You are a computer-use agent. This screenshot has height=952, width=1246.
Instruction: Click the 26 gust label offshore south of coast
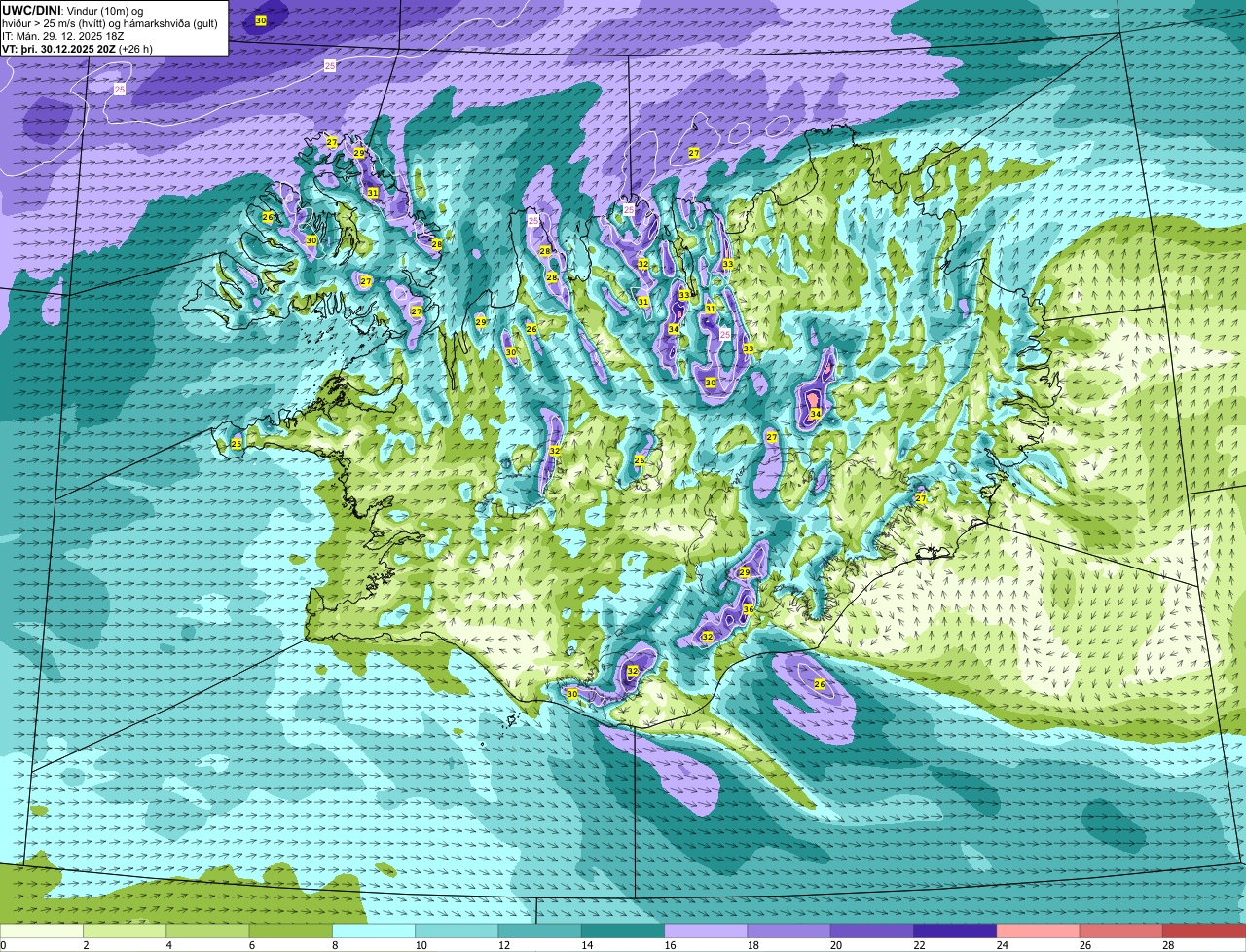[x=820, y=685]
